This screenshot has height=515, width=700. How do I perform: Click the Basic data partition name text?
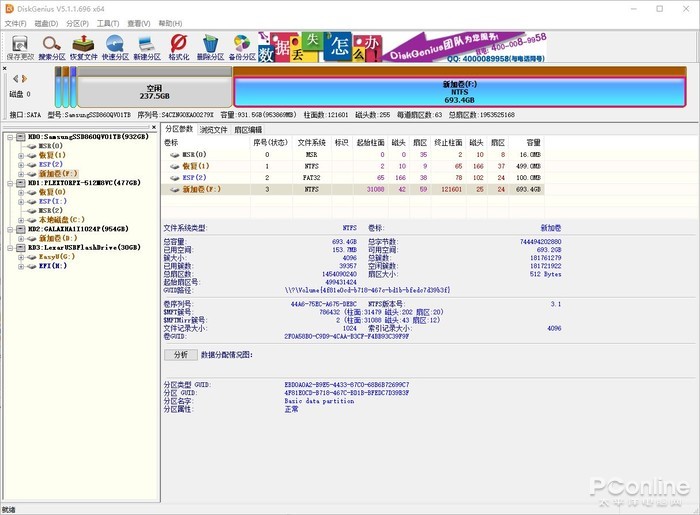(319, 401)
